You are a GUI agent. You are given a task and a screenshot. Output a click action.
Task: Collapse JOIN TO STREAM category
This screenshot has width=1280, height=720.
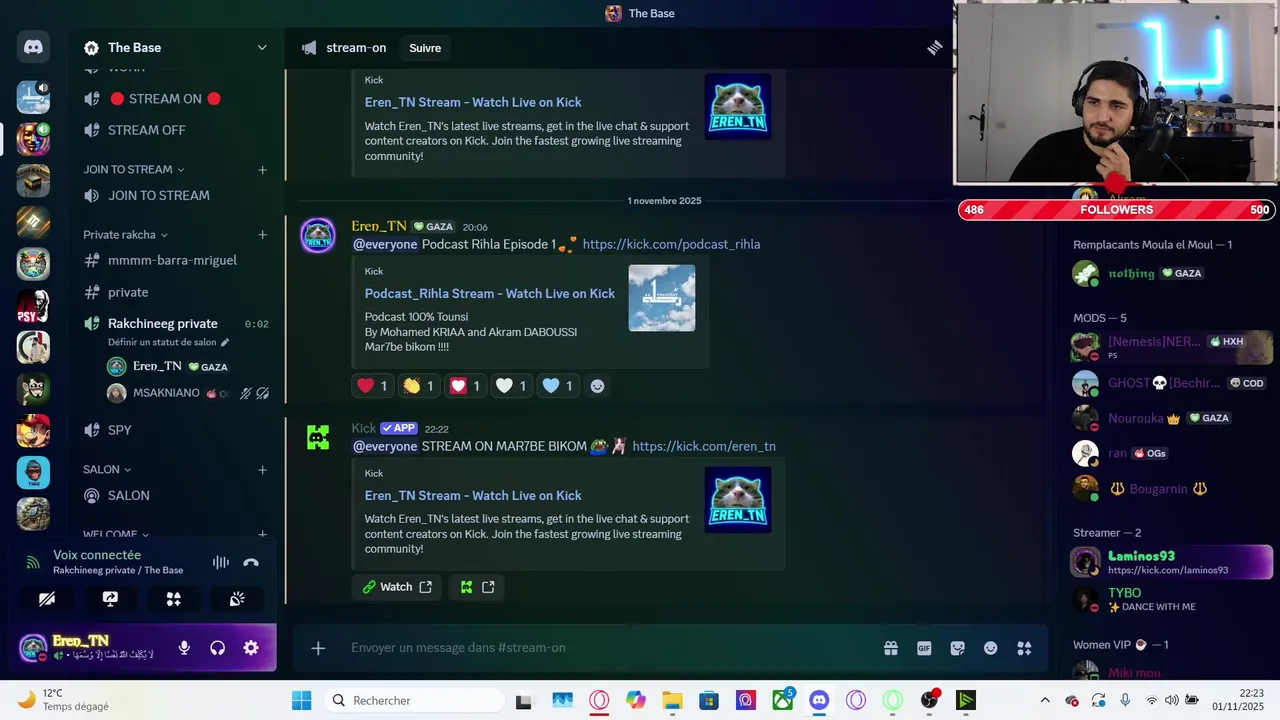tap(134, 169)
